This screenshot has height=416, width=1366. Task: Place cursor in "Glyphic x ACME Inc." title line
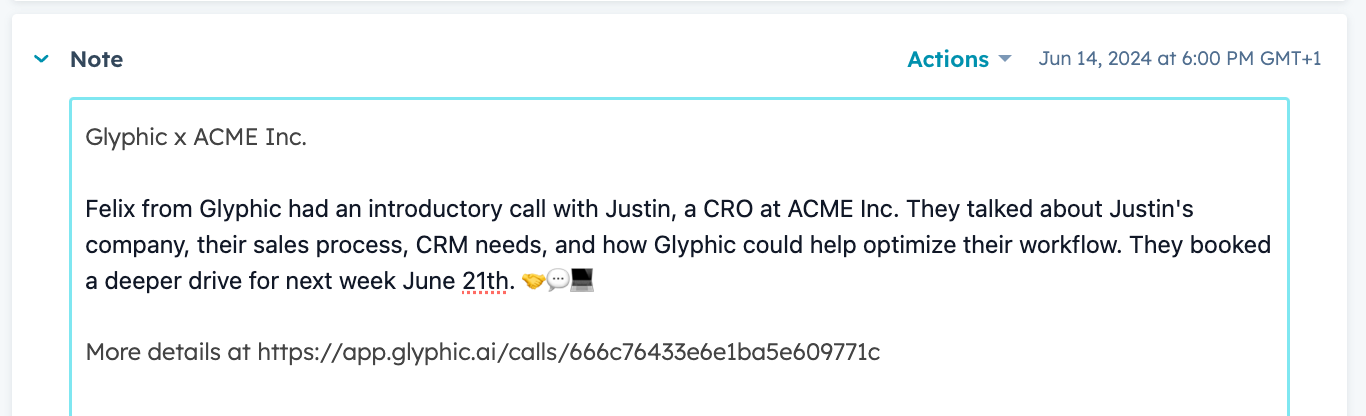196,138
